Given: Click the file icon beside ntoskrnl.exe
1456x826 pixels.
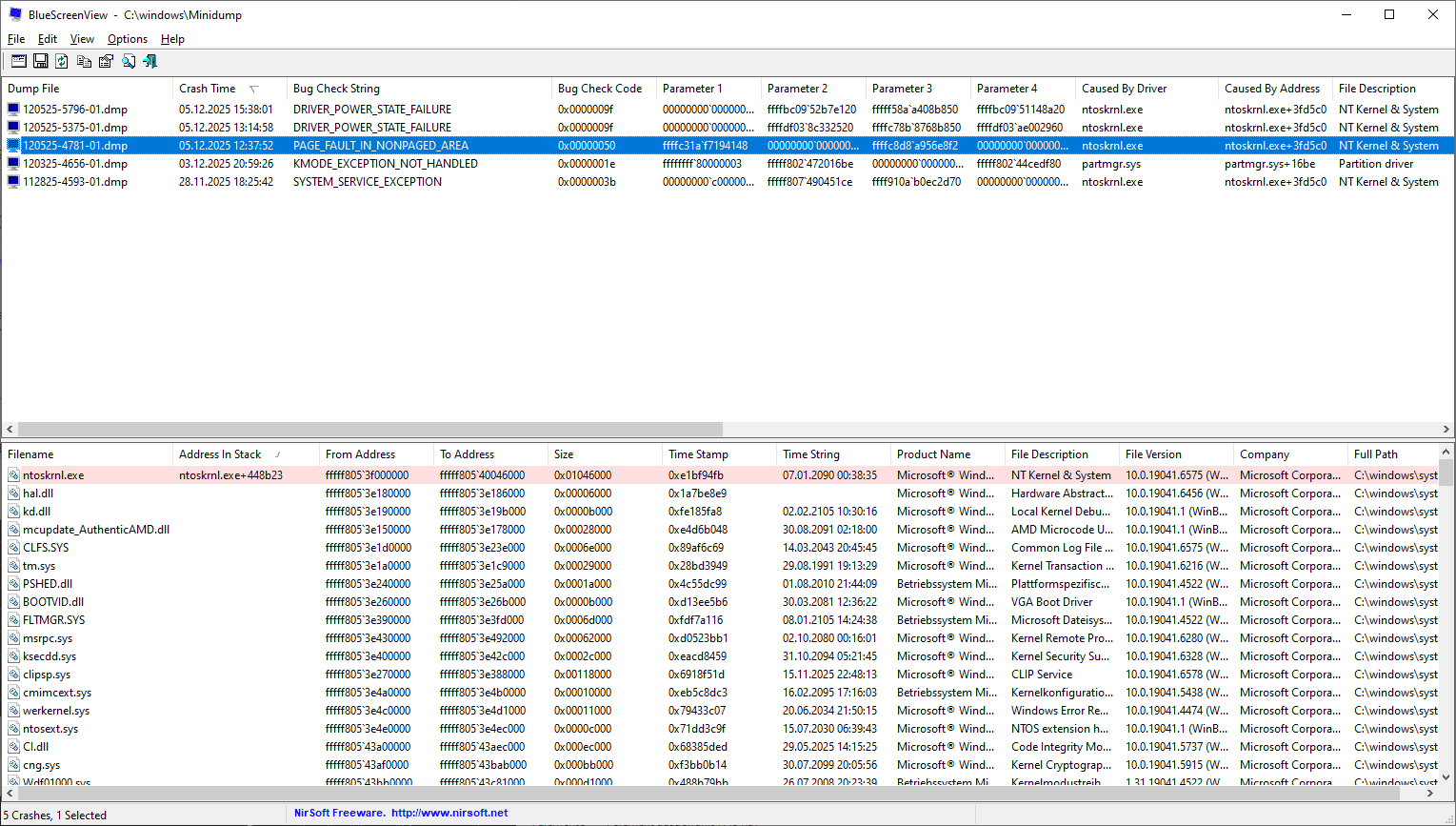Looking at the screenshot, I should click(x=14, y=475).
